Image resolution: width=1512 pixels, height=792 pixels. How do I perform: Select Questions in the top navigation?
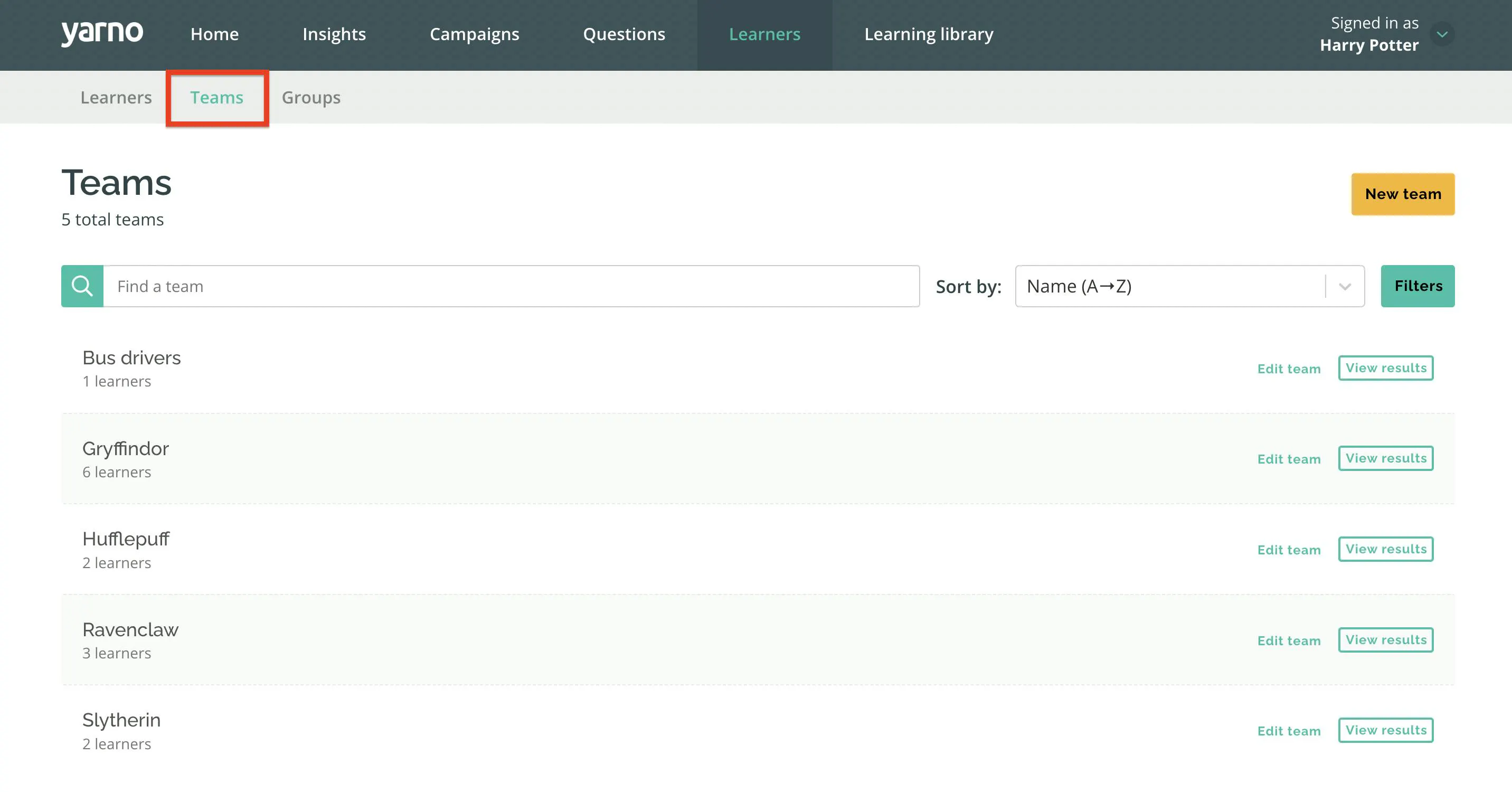624,34
